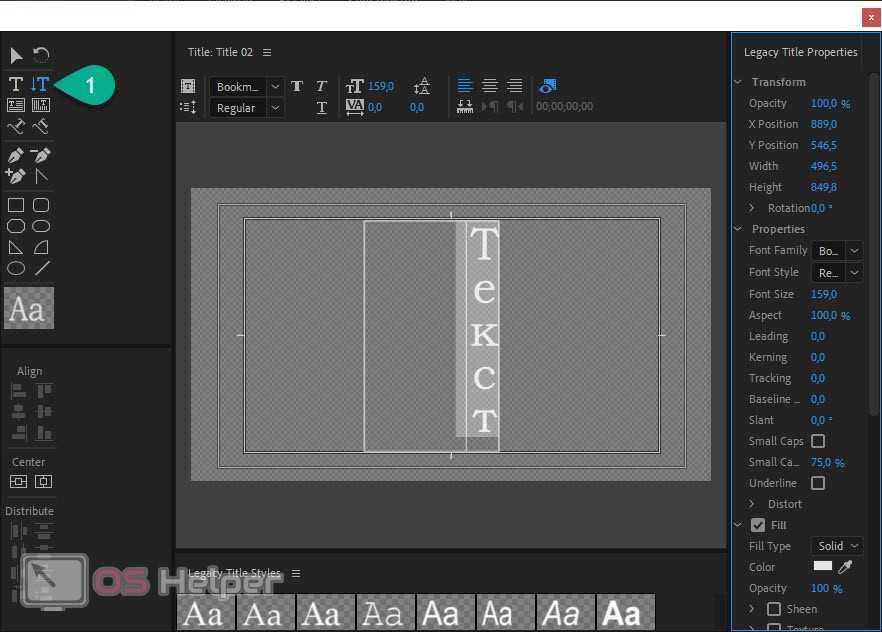
Task: Select the Ellipse shape tool
Action: (x=16, y=268)
